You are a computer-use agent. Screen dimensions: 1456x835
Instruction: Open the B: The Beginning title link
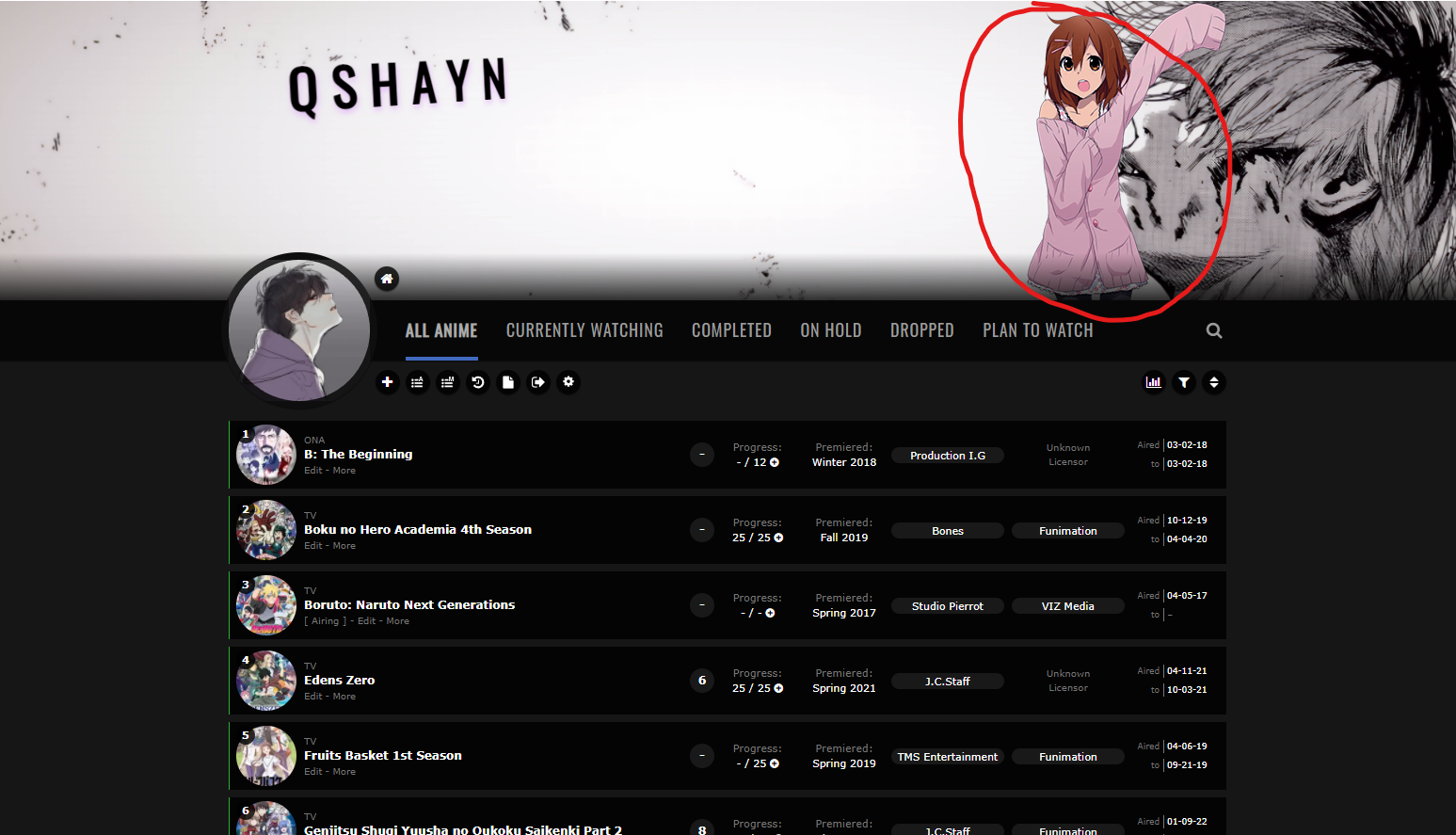[x=359, y=454]
